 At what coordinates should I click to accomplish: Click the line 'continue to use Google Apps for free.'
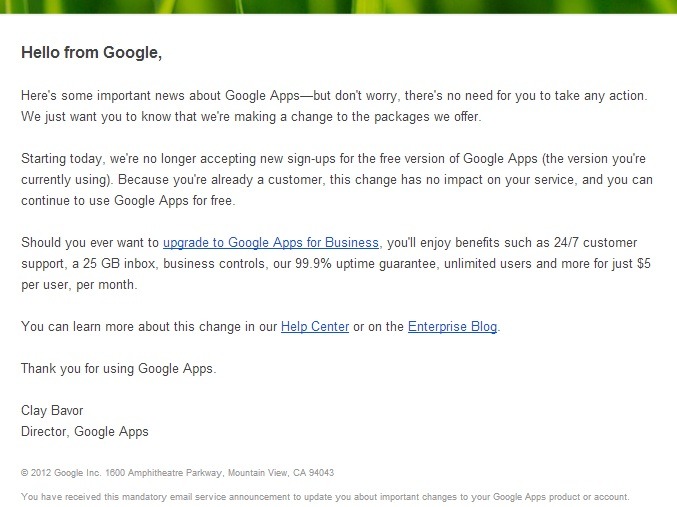pyautogui.click(x=128, y=201)
